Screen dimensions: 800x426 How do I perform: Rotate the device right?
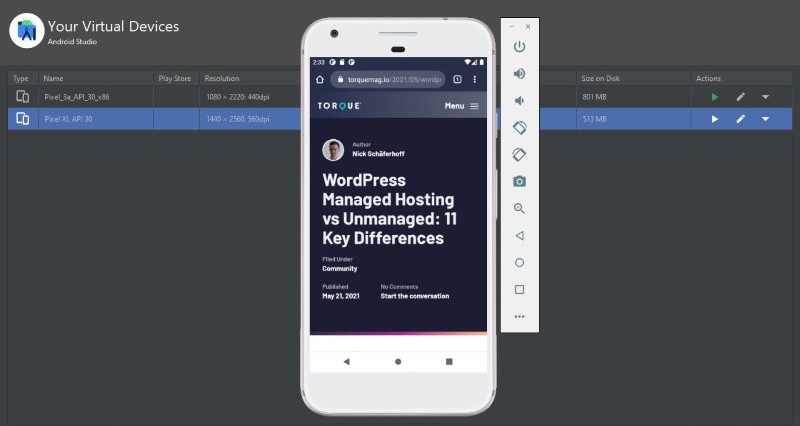point(519,155)
